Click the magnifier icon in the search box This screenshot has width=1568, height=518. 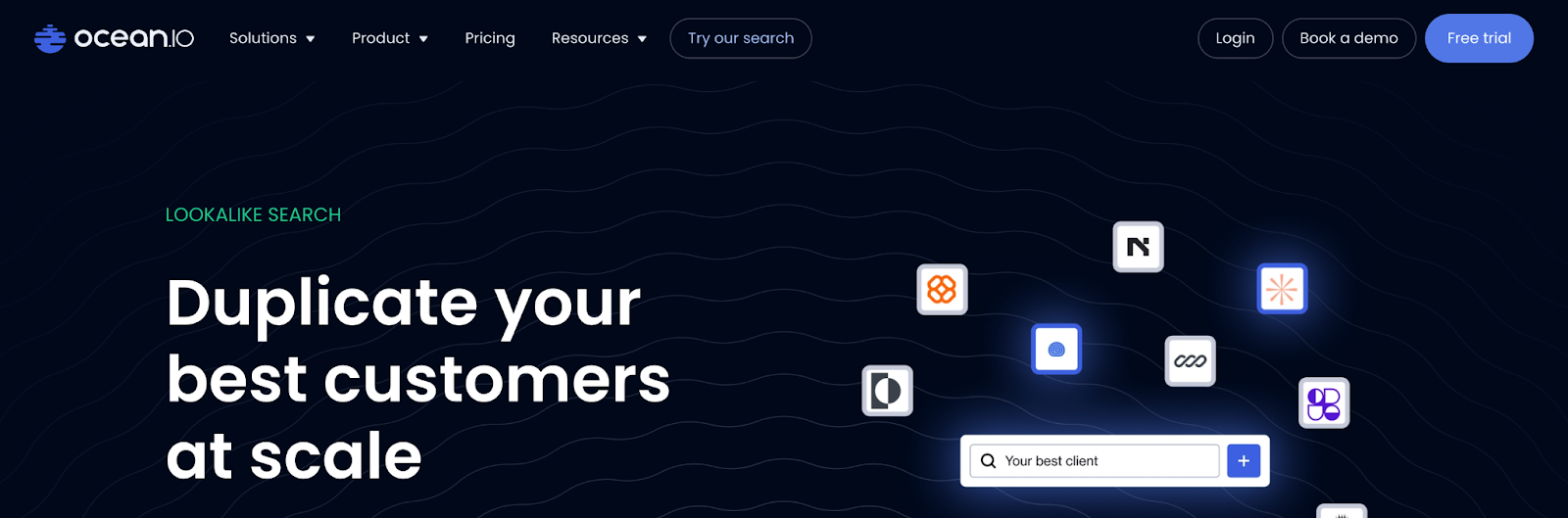coord(988,461)
